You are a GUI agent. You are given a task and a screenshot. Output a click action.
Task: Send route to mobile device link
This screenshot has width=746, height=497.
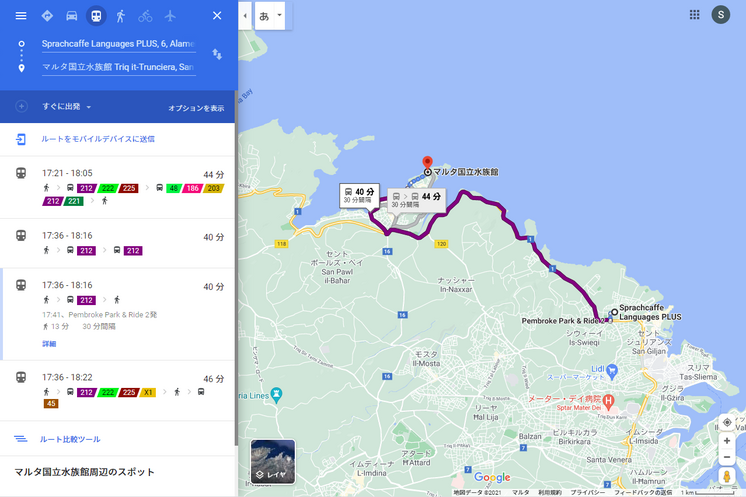coord(98,139)
